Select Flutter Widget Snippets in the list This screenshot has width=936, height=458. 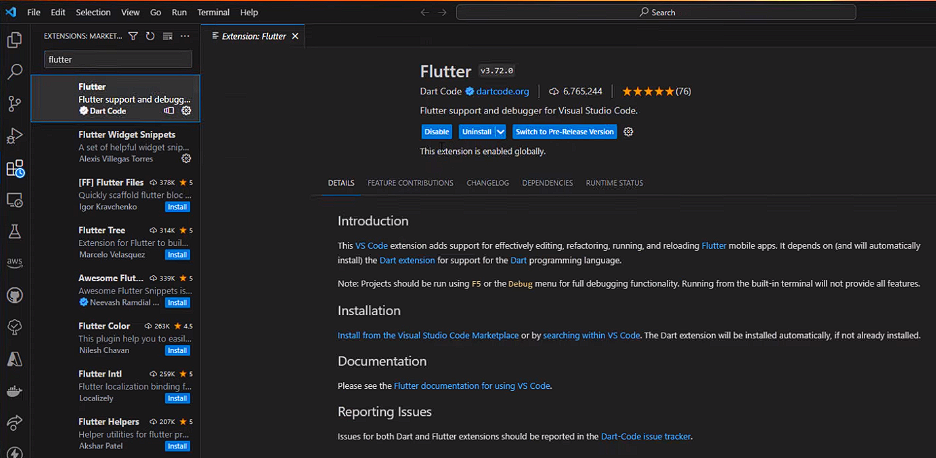[x=115, y=146]
